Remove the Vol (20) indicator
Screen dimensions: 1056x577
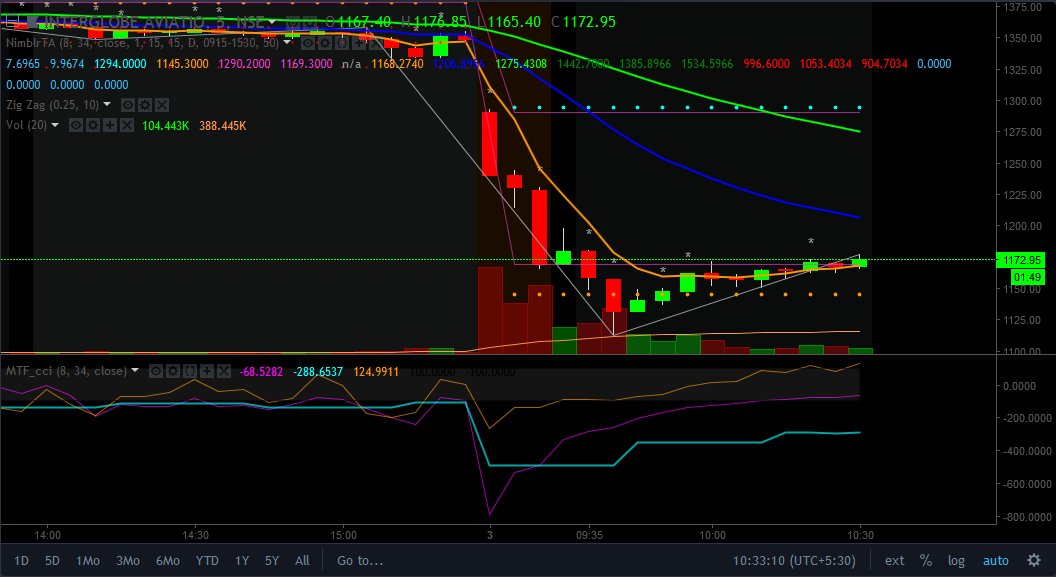point(127,125)
